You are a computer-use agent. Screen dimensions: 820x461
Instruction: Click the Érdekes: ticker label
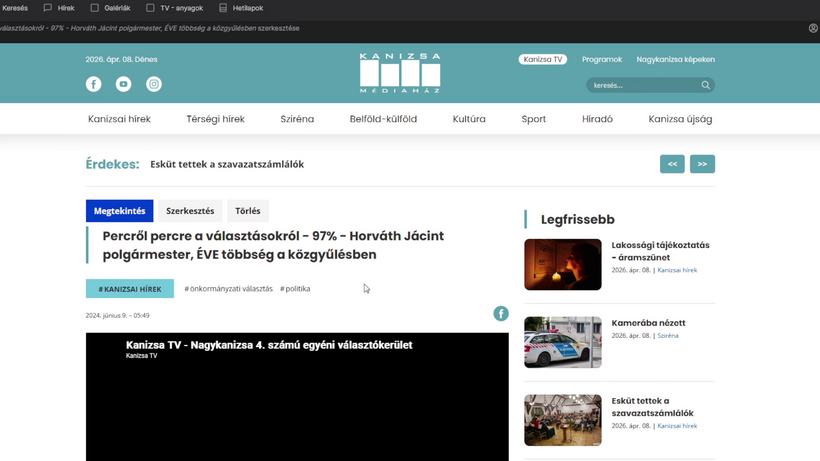112,164
